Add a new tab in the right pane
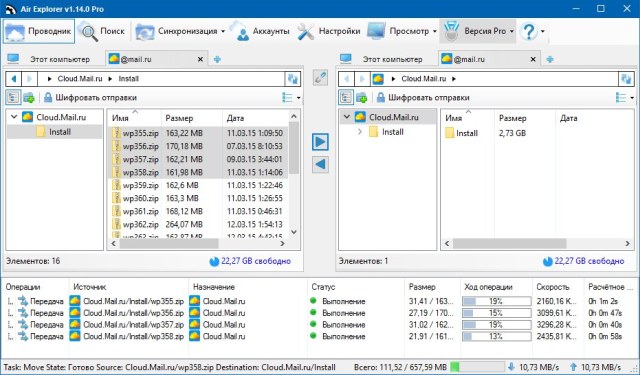This screenshot has height=375, width=640. (x=550, y=60)
